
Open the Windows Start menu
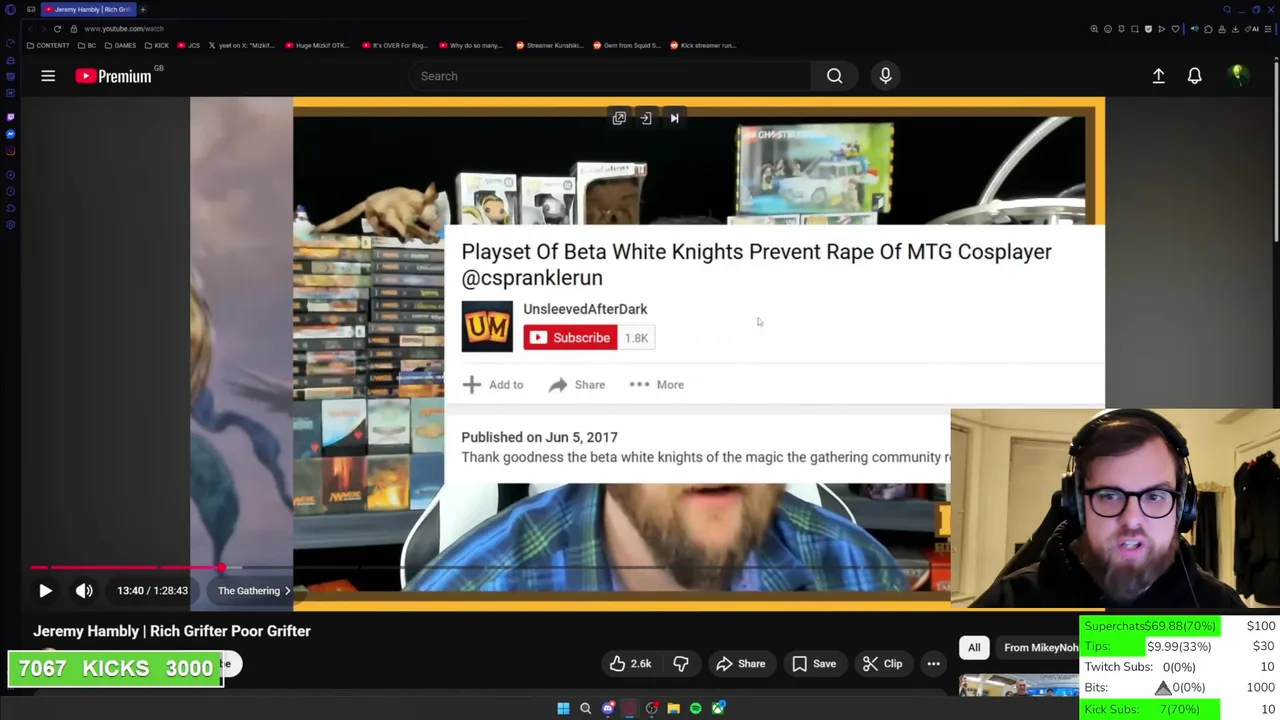tap(563, 709)
